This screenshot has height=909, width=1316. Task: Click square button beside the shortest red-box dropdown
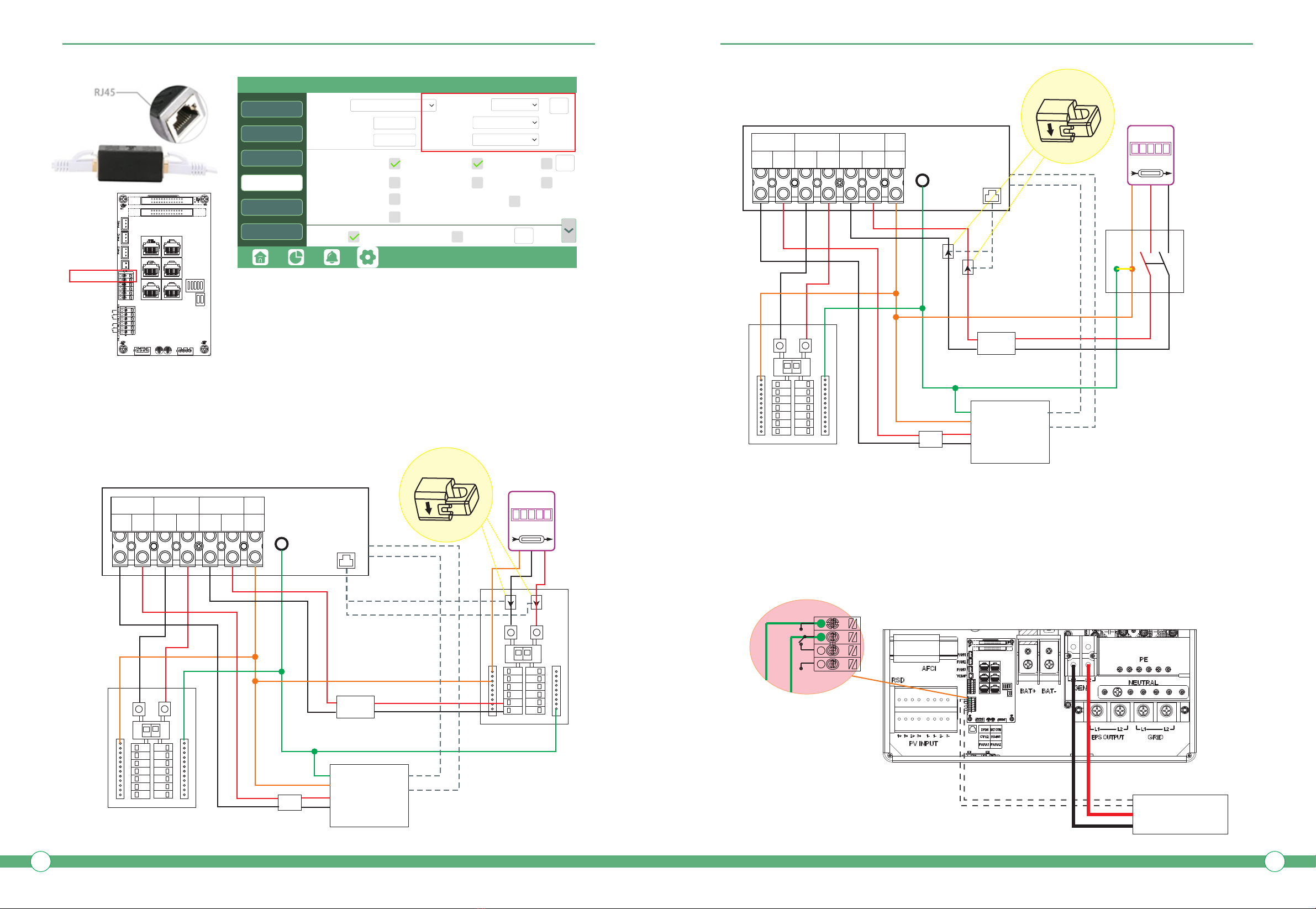pos(559,106)
